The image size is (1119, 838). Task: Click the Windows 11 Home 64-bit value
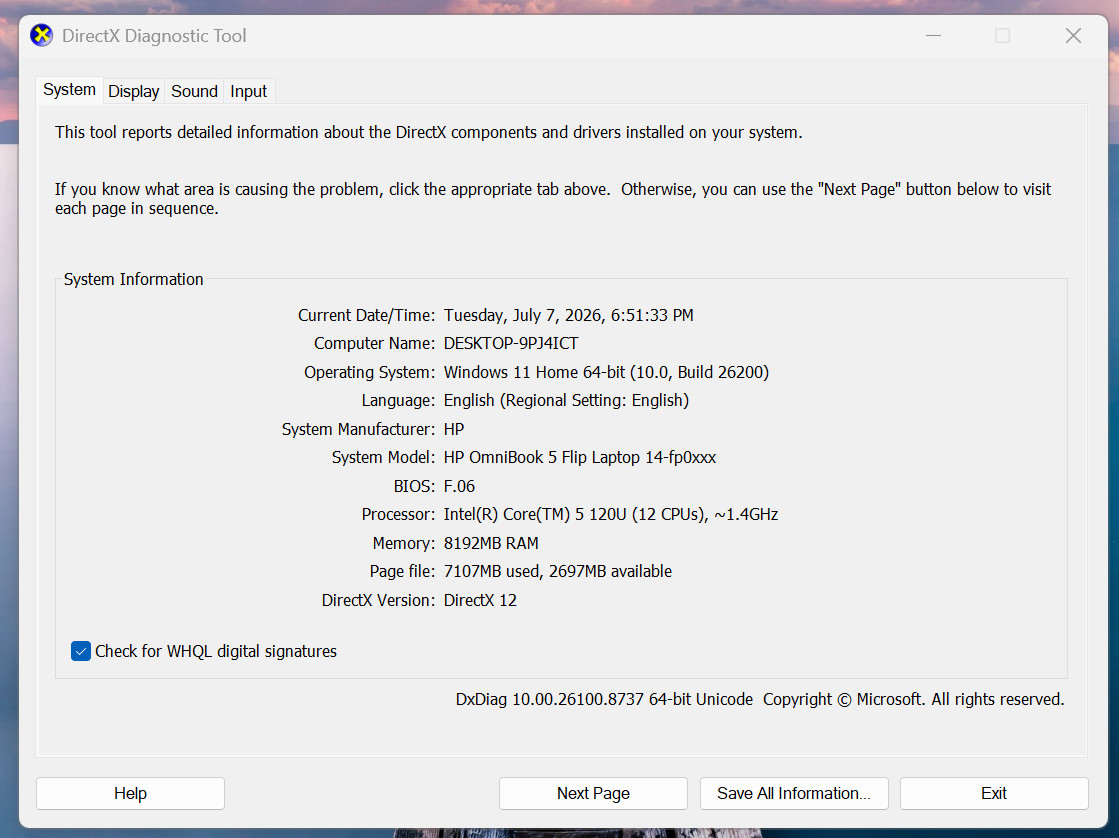pyautogui.click(x=535, y=372)
